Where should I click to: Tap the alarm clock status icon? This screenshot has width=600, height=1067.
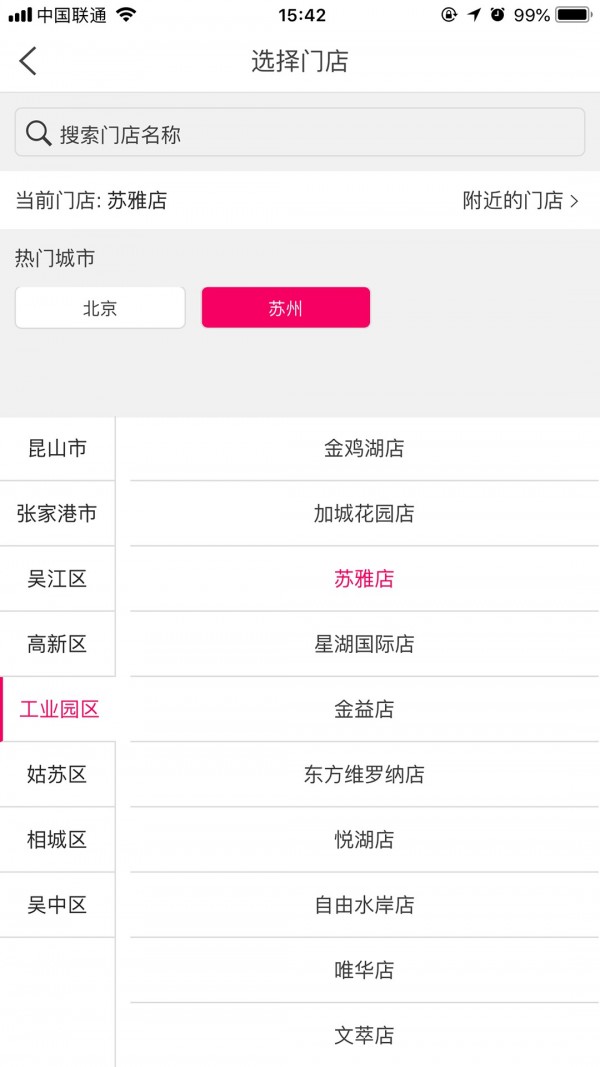497,15
